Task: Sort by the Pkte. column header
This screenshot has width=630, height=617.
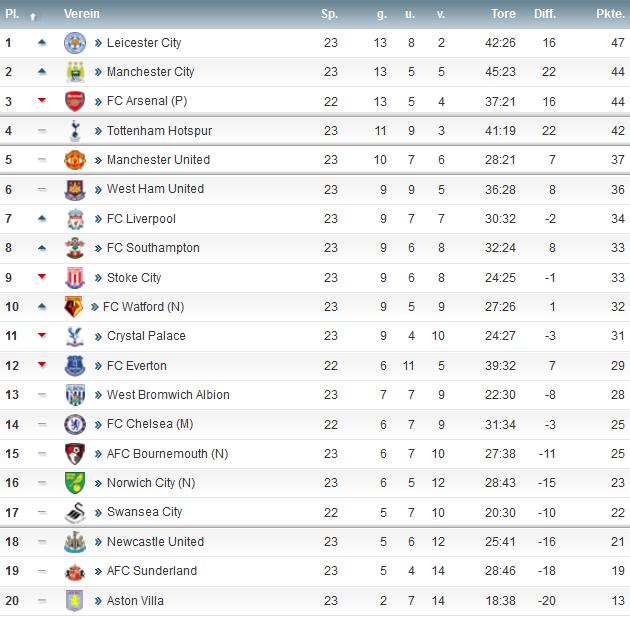Action: [x=610, y=14]
